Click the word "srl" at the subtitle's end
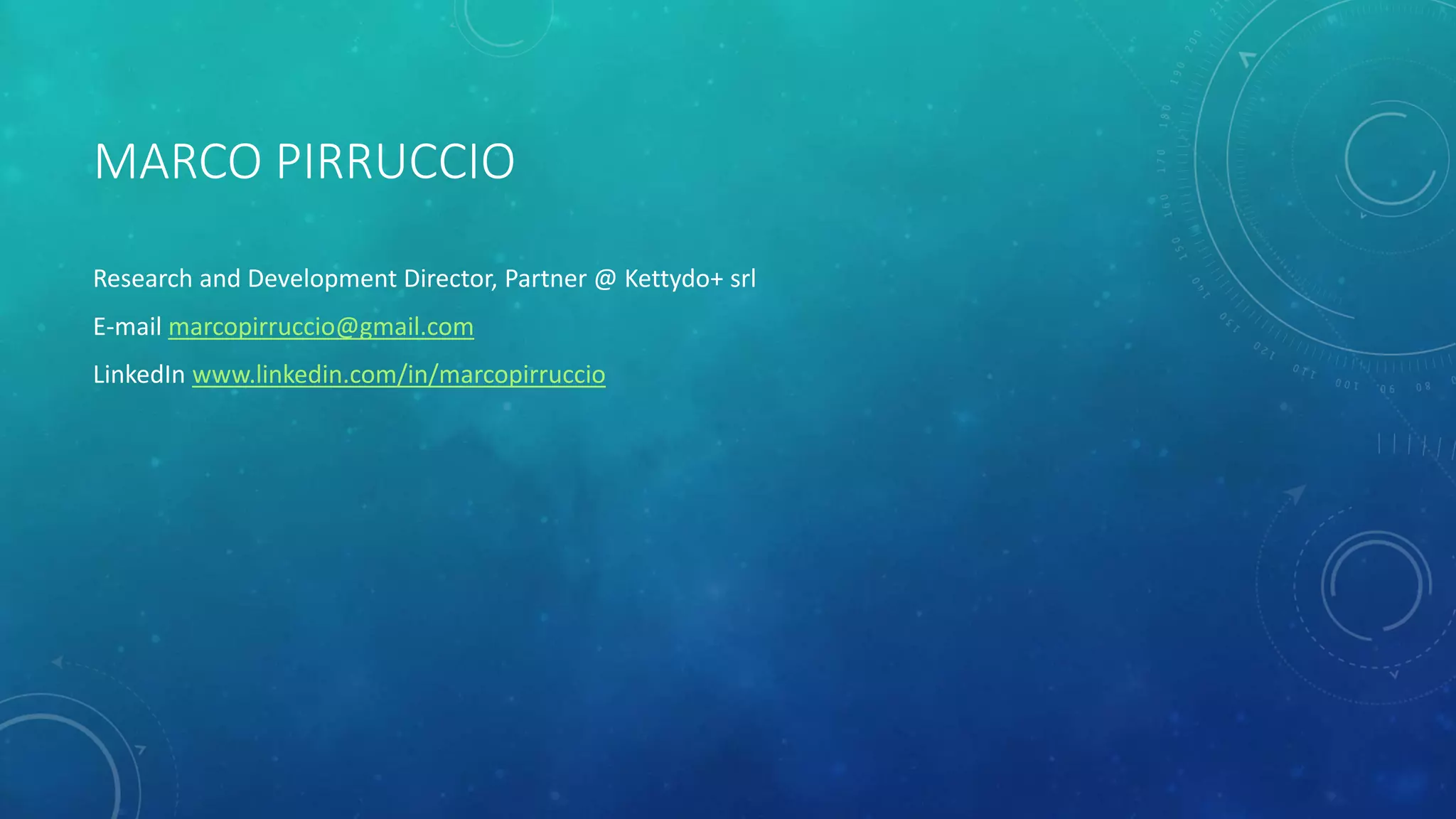 tap(743, 279)
